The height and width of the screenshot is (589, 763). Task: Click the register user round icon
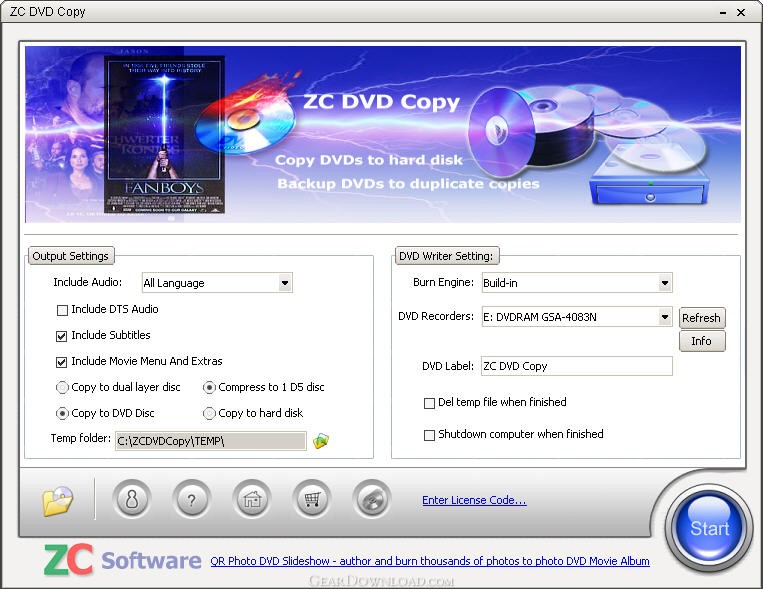point(131,499)
